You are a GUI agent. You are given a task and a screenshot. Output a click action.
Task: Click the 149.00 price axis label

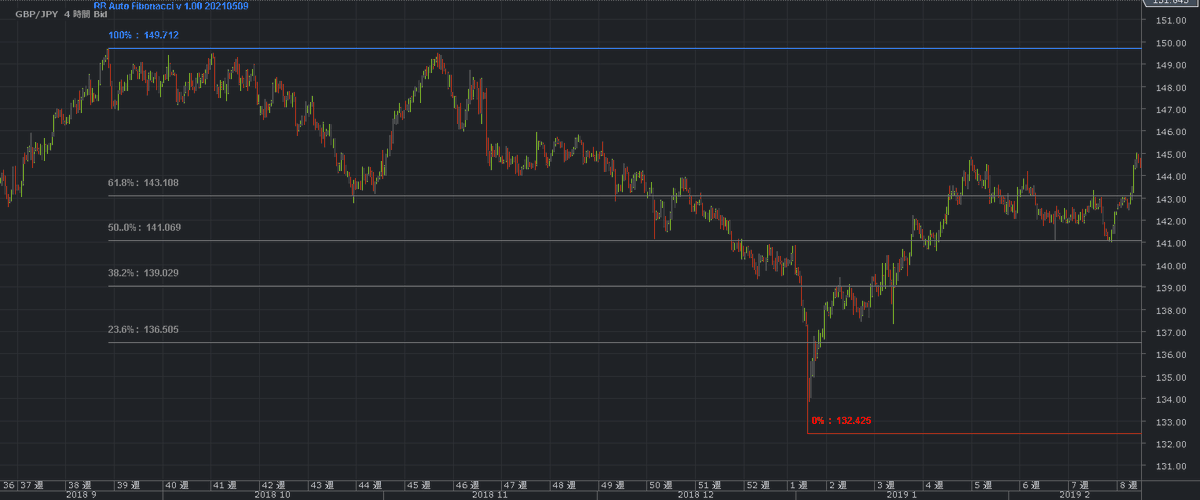coord(1169,65)
